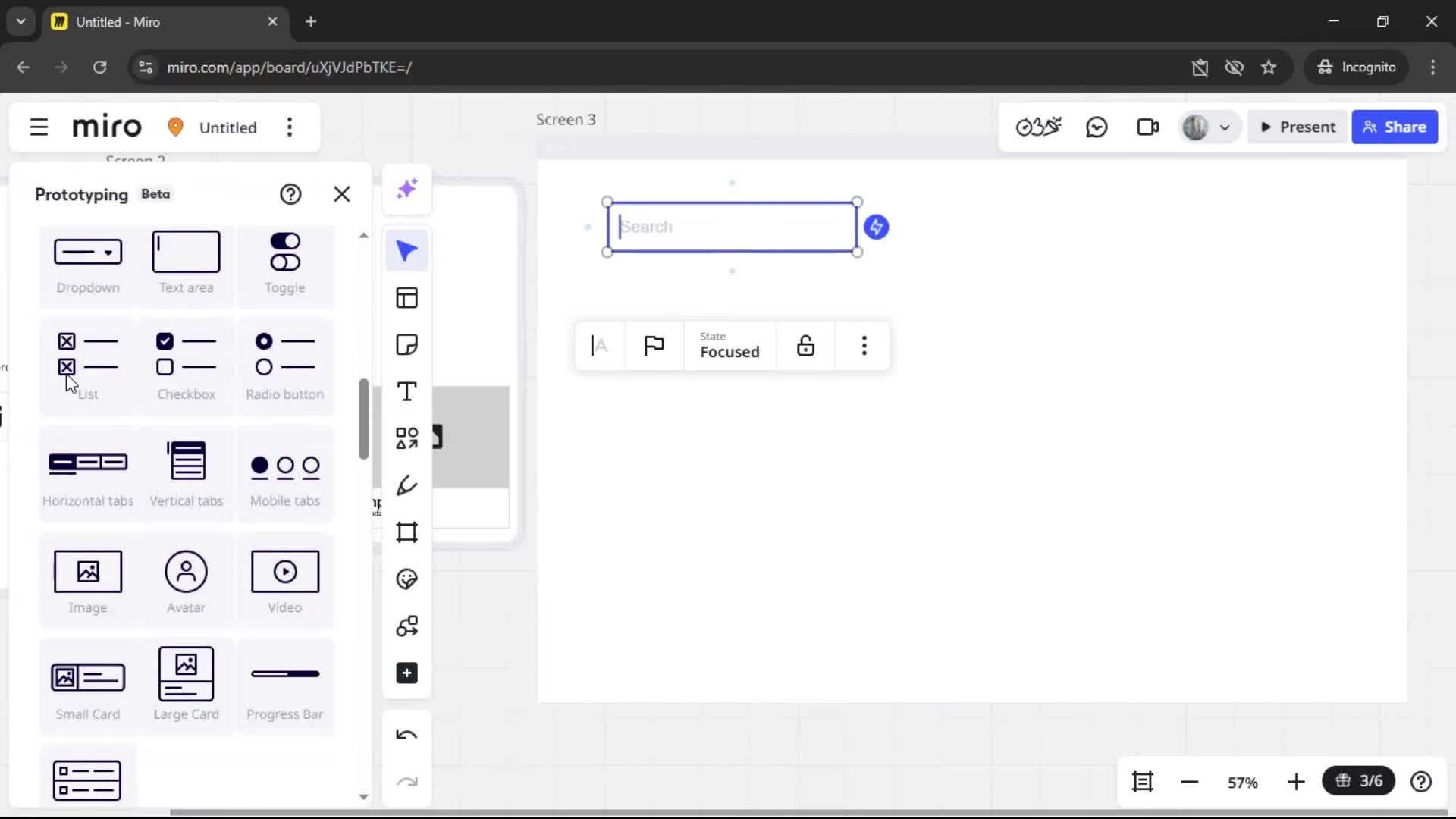Open the frames panel icon
Screen dimensions: 1456x819
pos(1143,781)
